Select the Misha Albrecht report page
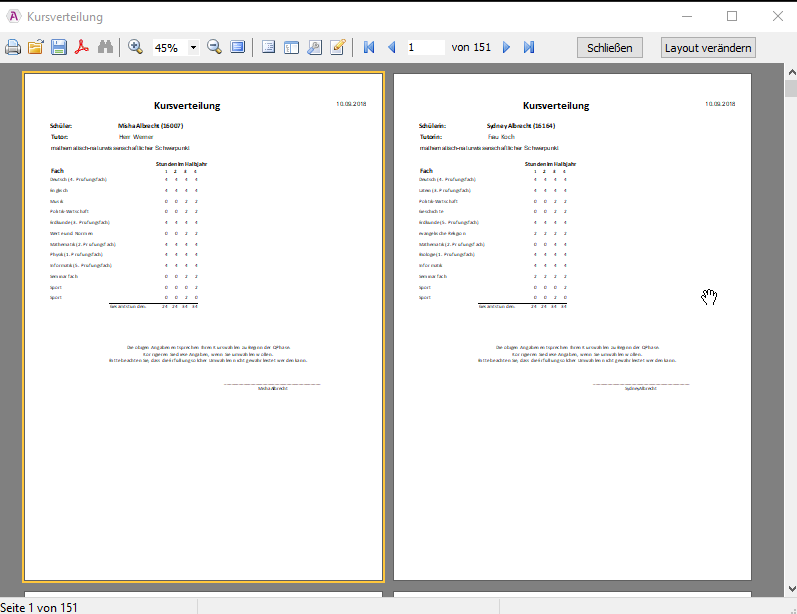797x614 pixels. tap(203, 327)
